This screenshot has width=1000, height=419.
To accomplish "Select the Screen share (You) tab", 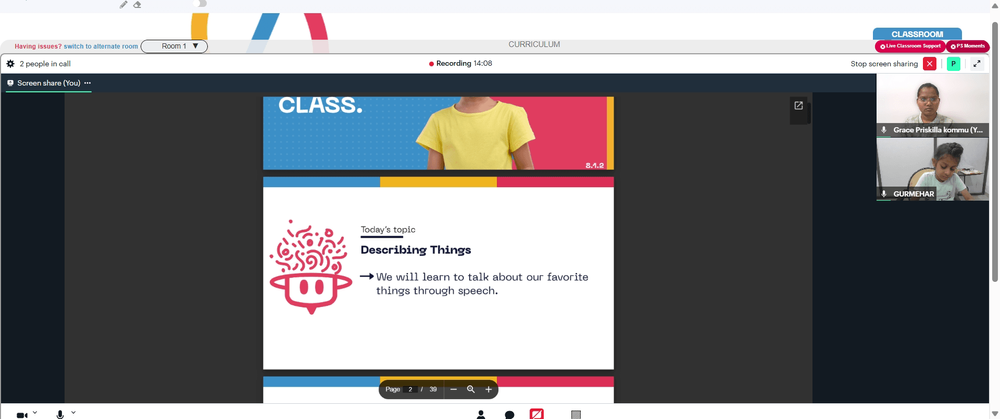I will click(x=48, y=83).
